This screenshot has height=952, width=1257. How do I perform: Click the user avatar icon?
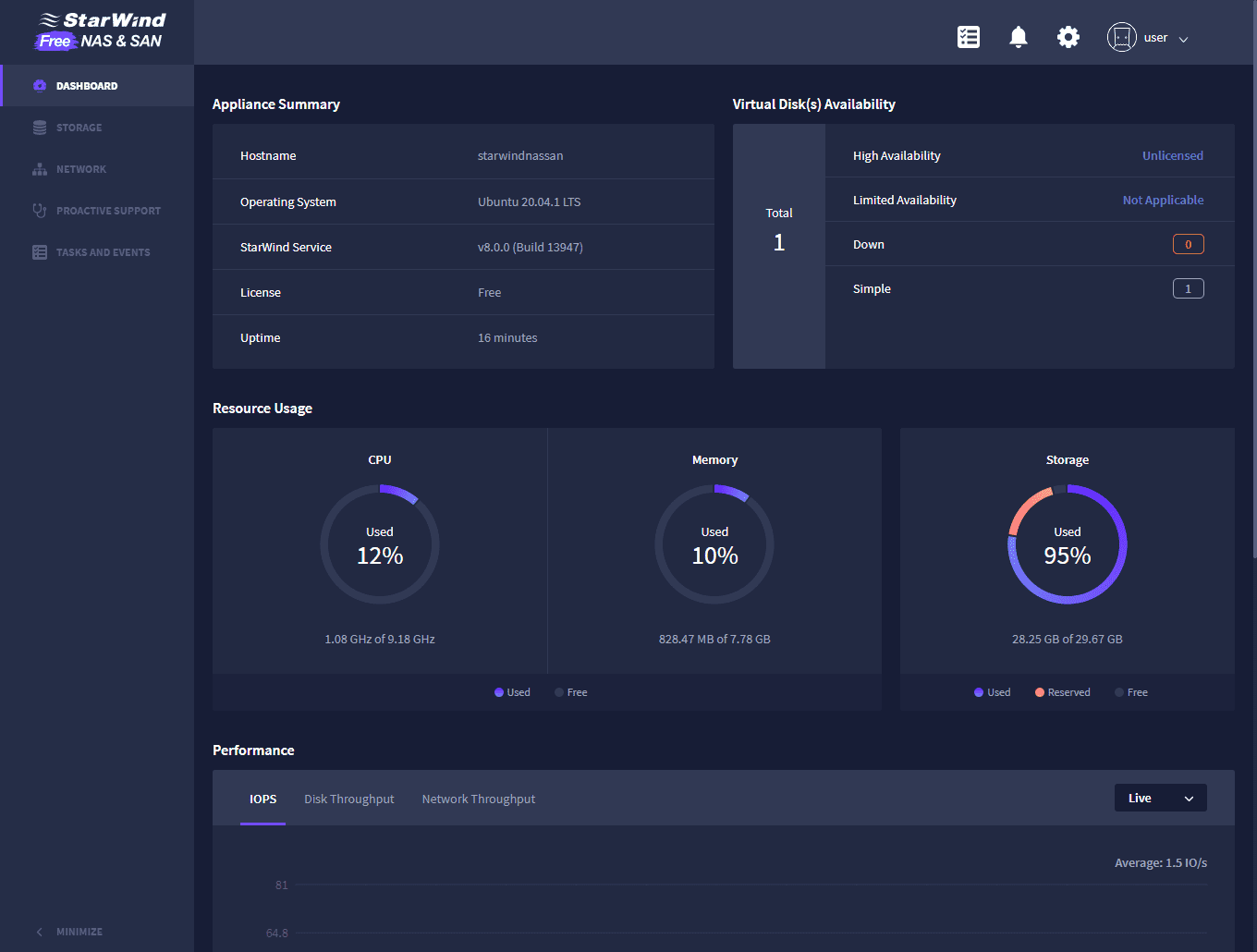(x=1122, y=37)
